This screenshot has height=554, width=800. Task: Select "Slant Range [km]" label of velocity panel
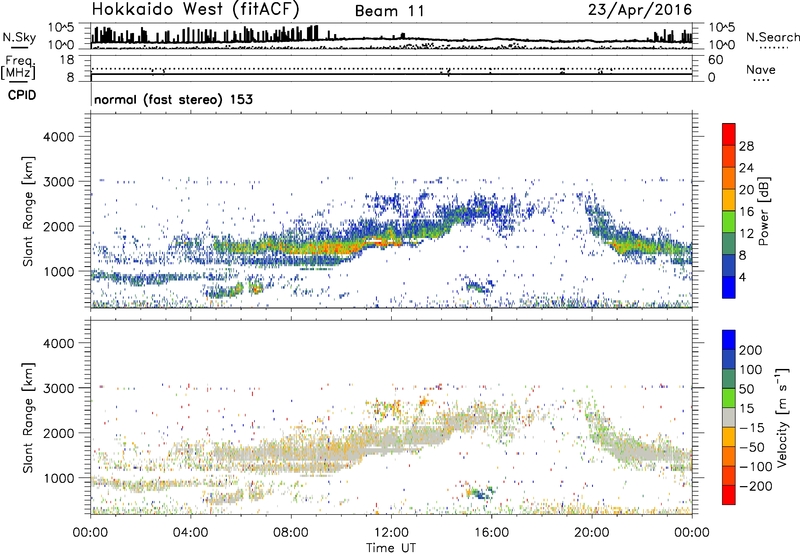28,417
